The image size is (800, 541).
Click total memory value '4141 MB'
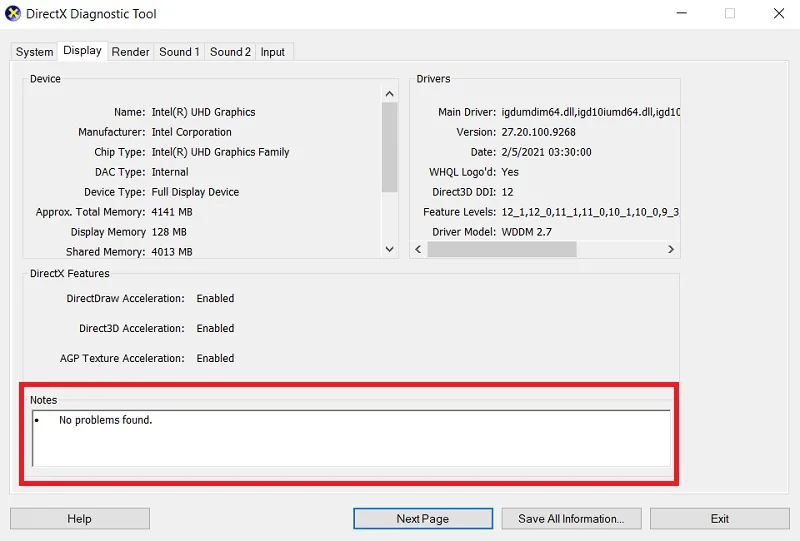tap(172, 212)
